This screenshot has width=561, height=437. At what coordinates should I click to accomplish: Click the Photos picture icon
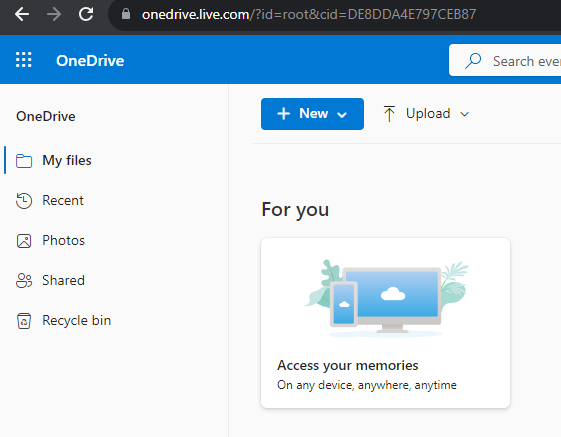coord(24,241)
